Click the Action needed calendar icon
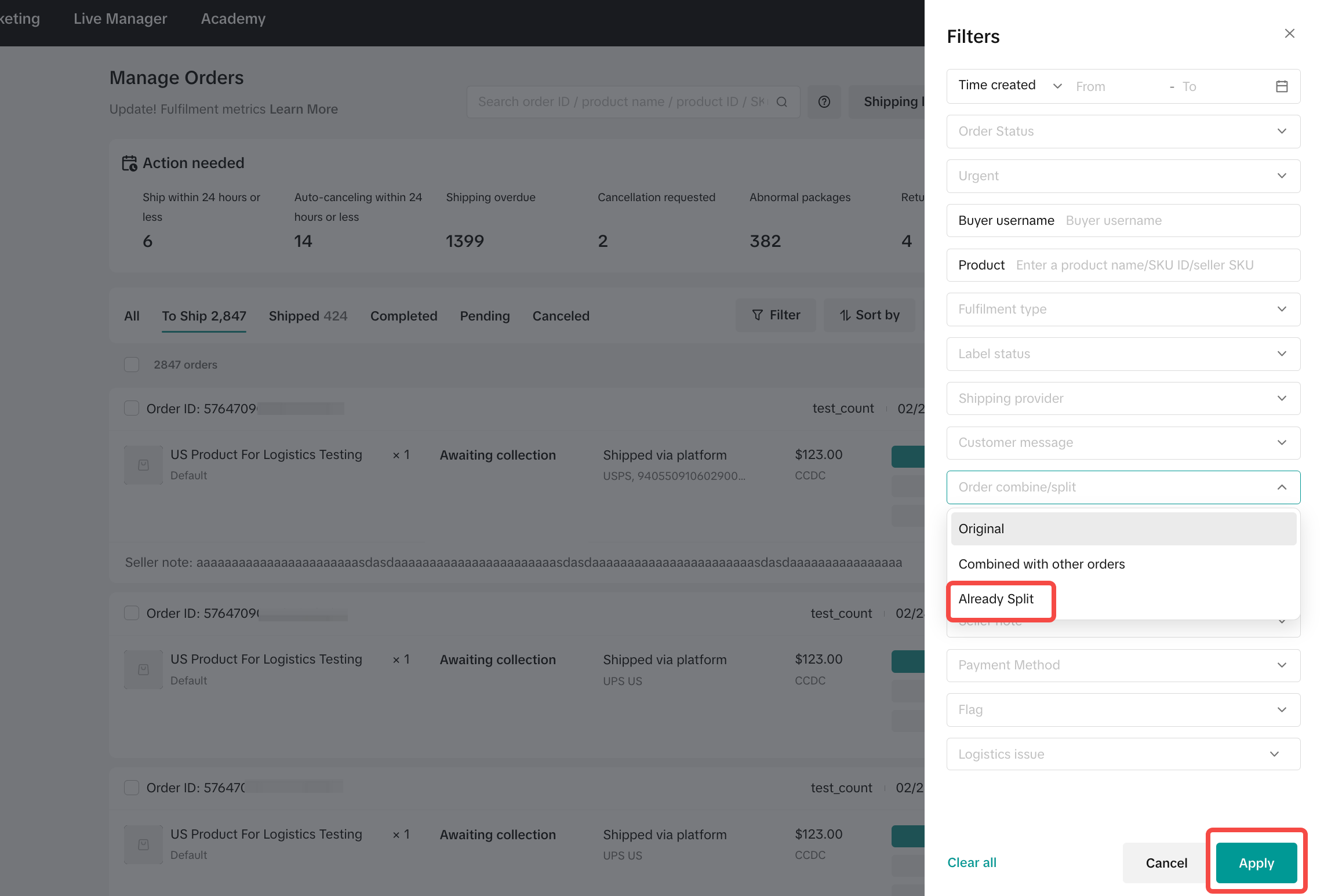 (129, 163)
